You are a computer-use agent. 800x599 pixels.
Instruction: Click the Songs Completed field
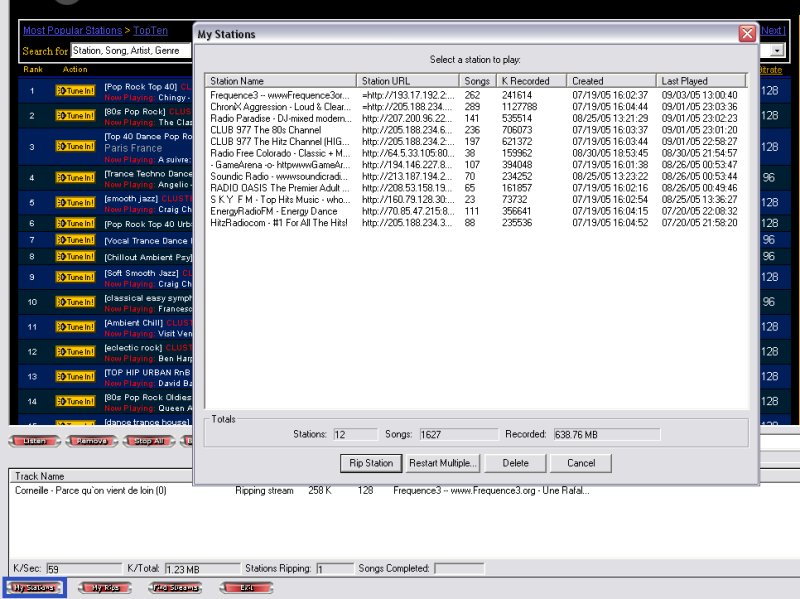click(459, 568)
